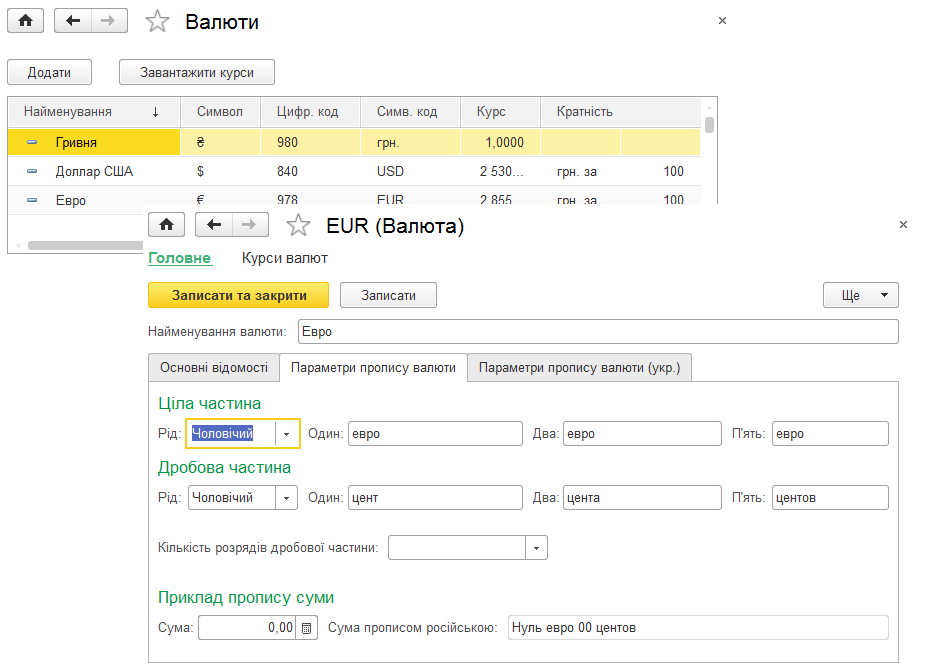Click the Найменування валюти input field
The height and width of the screenshot is (670, 925).
pyautogui.click(x=598, y=331)
